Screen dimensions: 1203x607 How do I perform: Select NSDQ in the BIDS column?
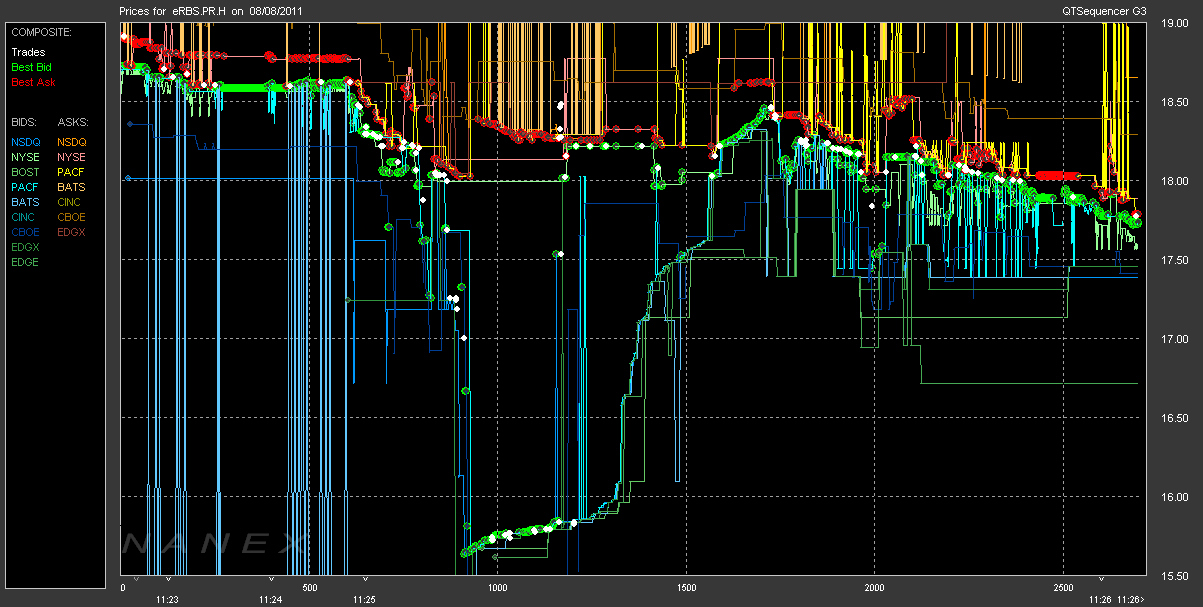click(26, 142)
